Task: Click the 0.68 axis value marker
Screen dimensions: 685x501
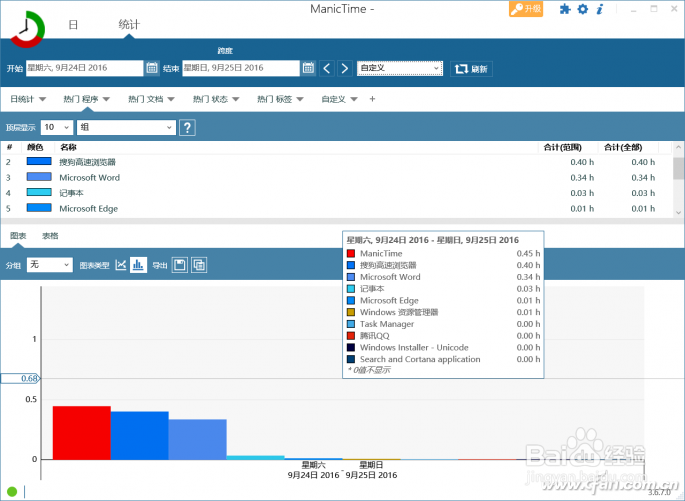Action: (x=20, y=378)
